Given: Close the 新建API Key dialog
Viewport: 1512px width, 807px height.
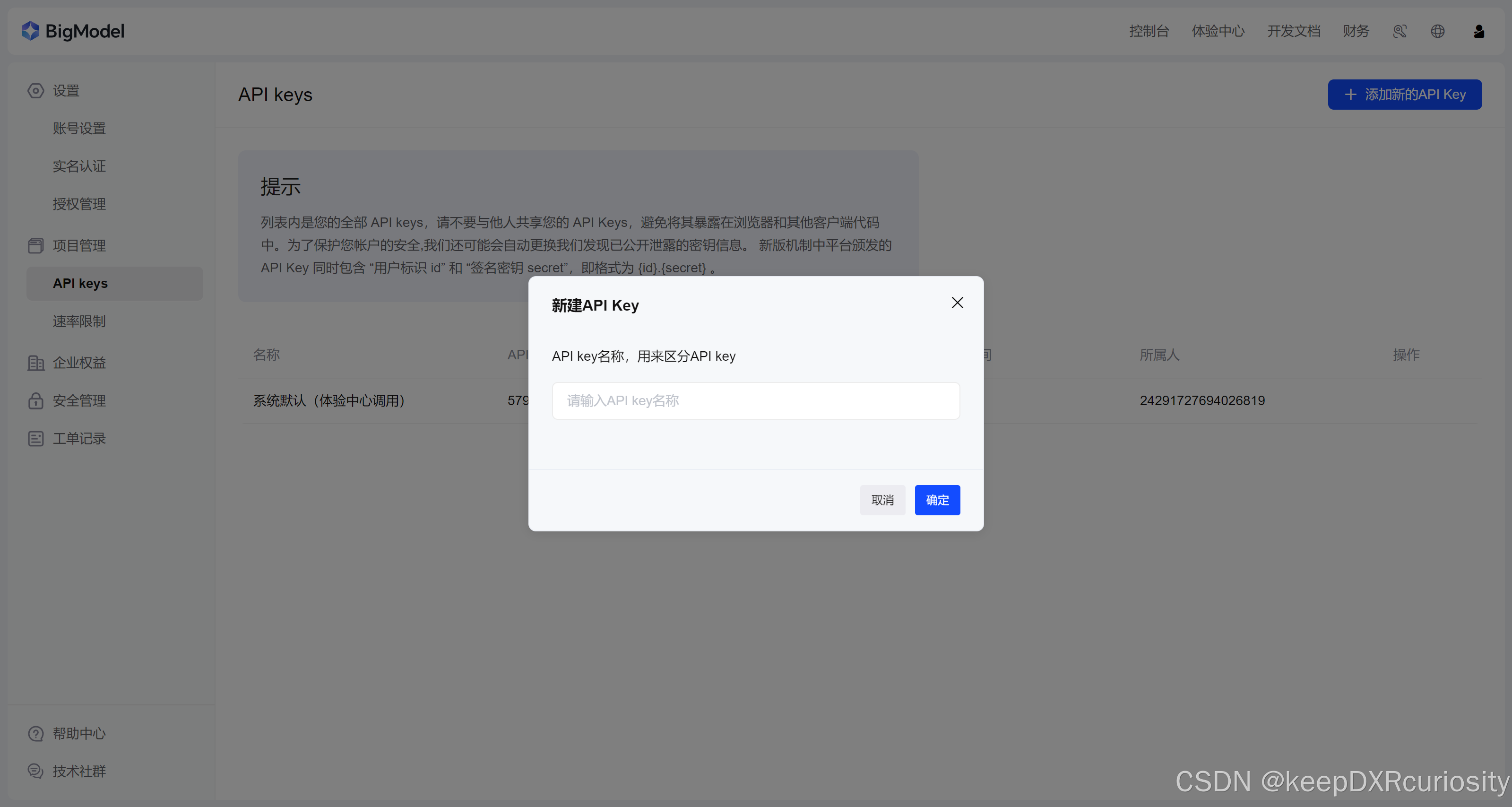Looking at the screenshot, I should [957, 303].
